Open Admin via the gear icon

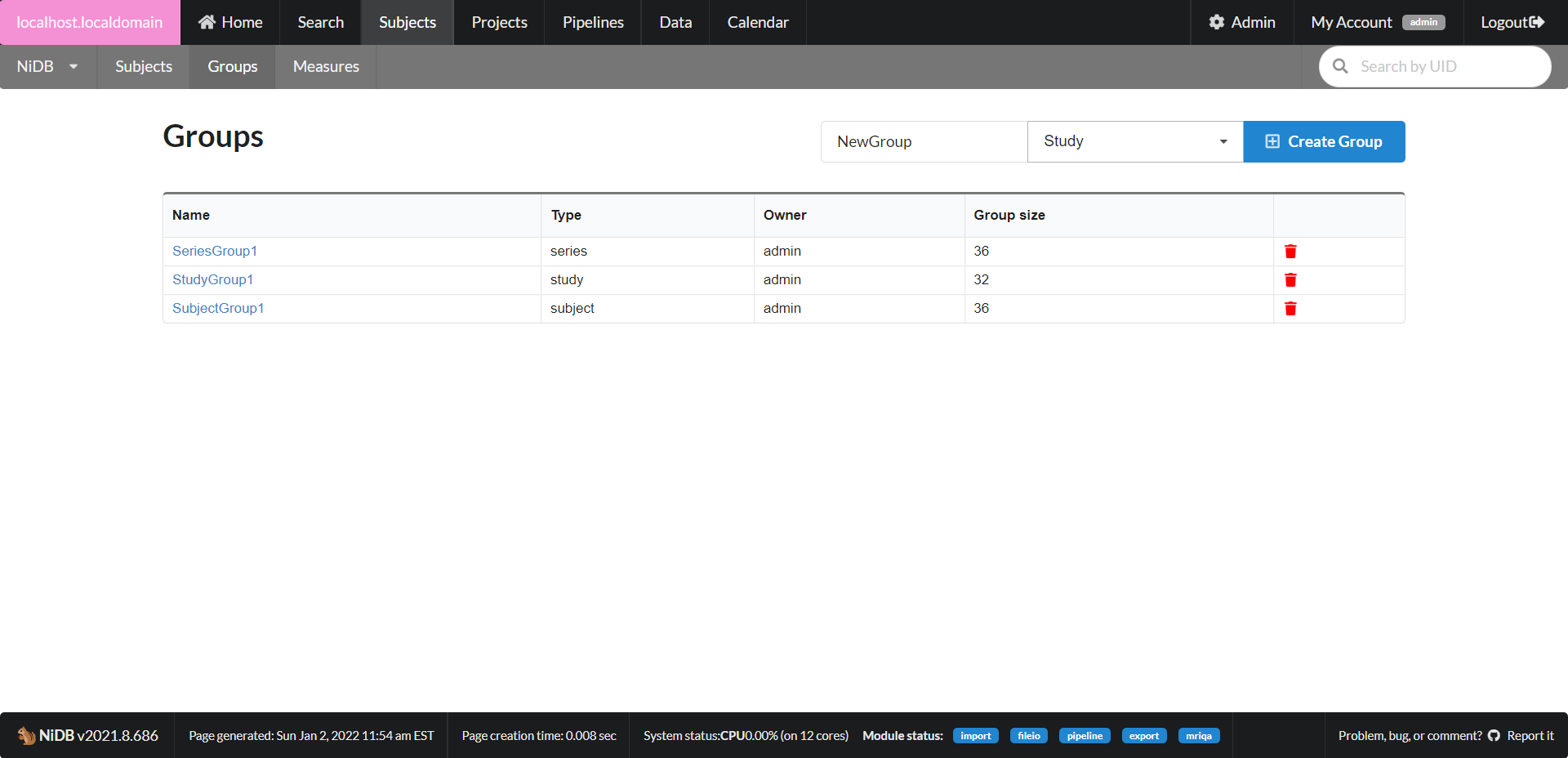click(1217, 22)
